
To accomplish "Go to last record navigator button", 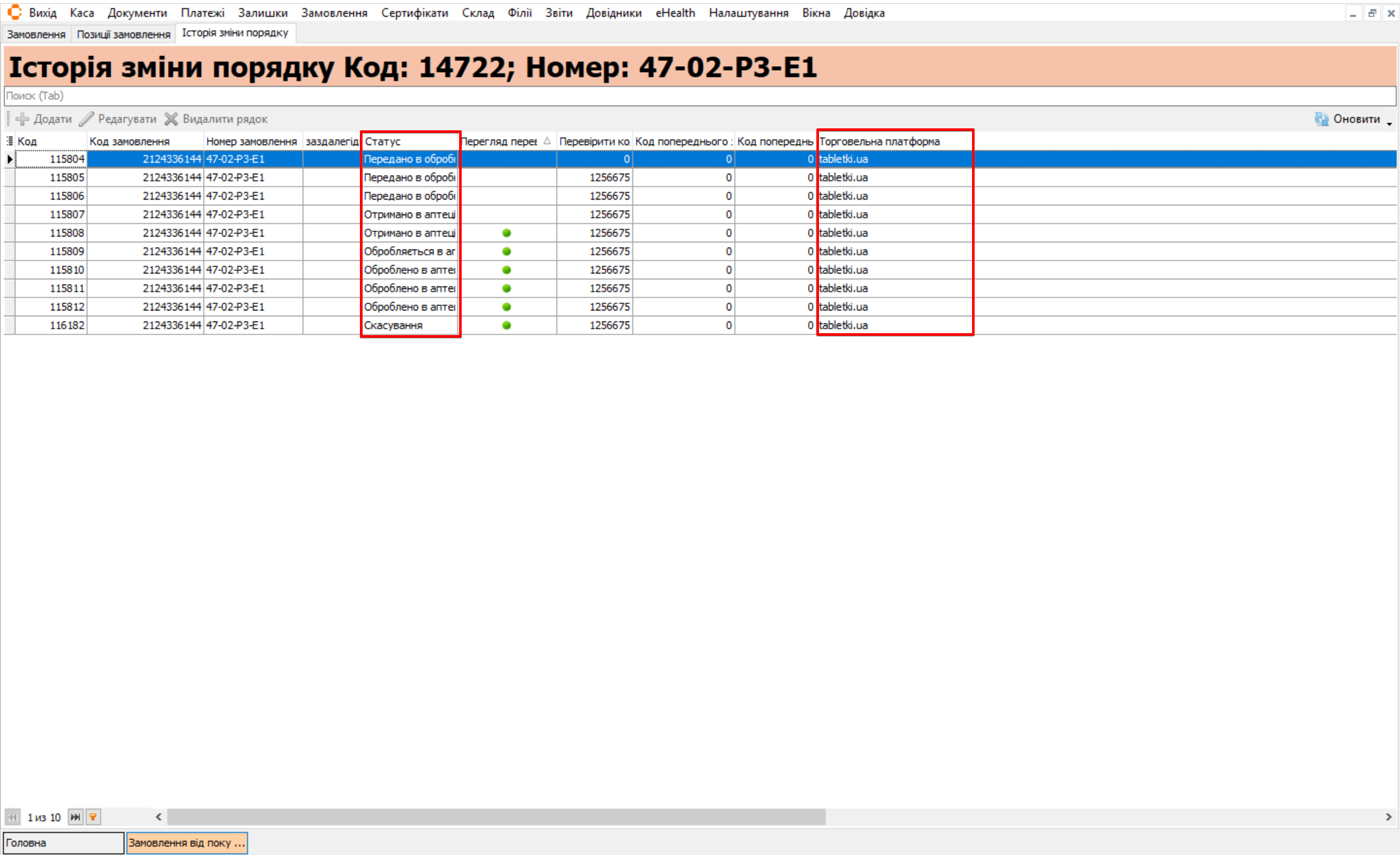I will tap(76, 817).
